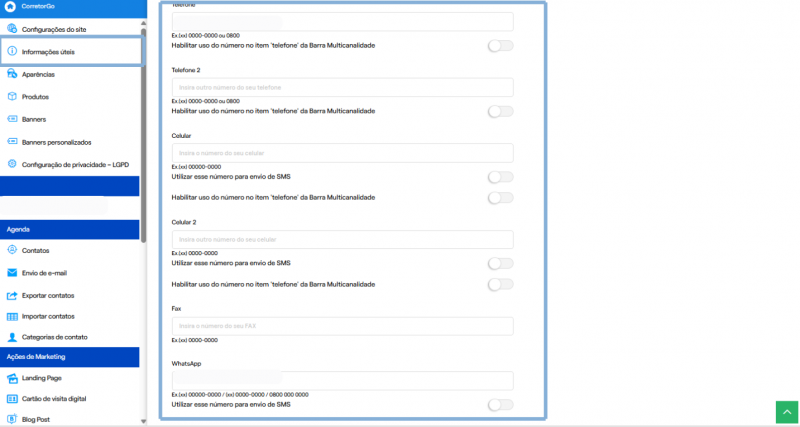800x427 pixels.
Task: Click the sidebar scrollbar up arrow
Action: pos(143,23)
